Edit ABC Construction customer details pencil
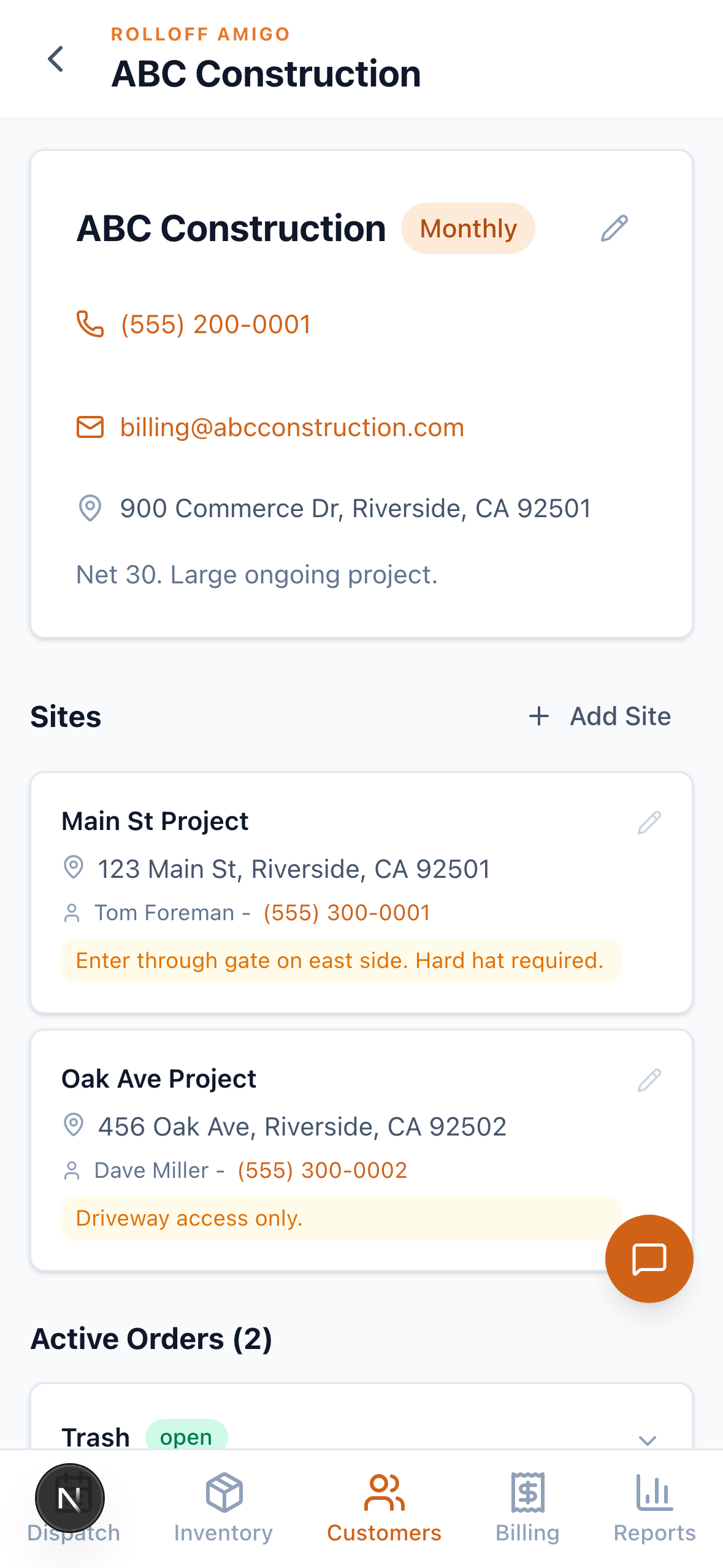Screen dimensions: 723x1568 tap(614, 228)
